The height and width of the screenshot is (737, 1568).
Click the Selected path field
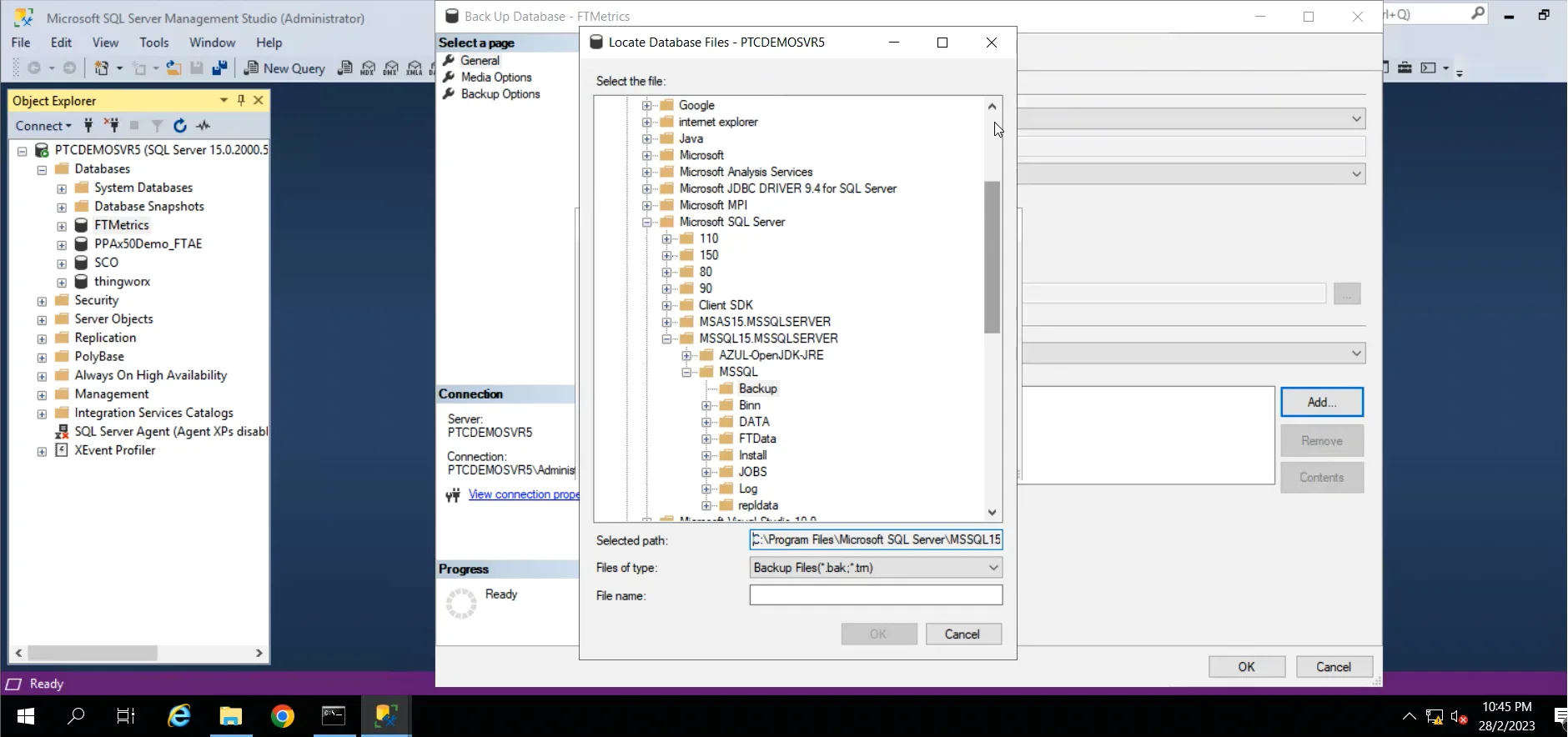pos(876,539)
